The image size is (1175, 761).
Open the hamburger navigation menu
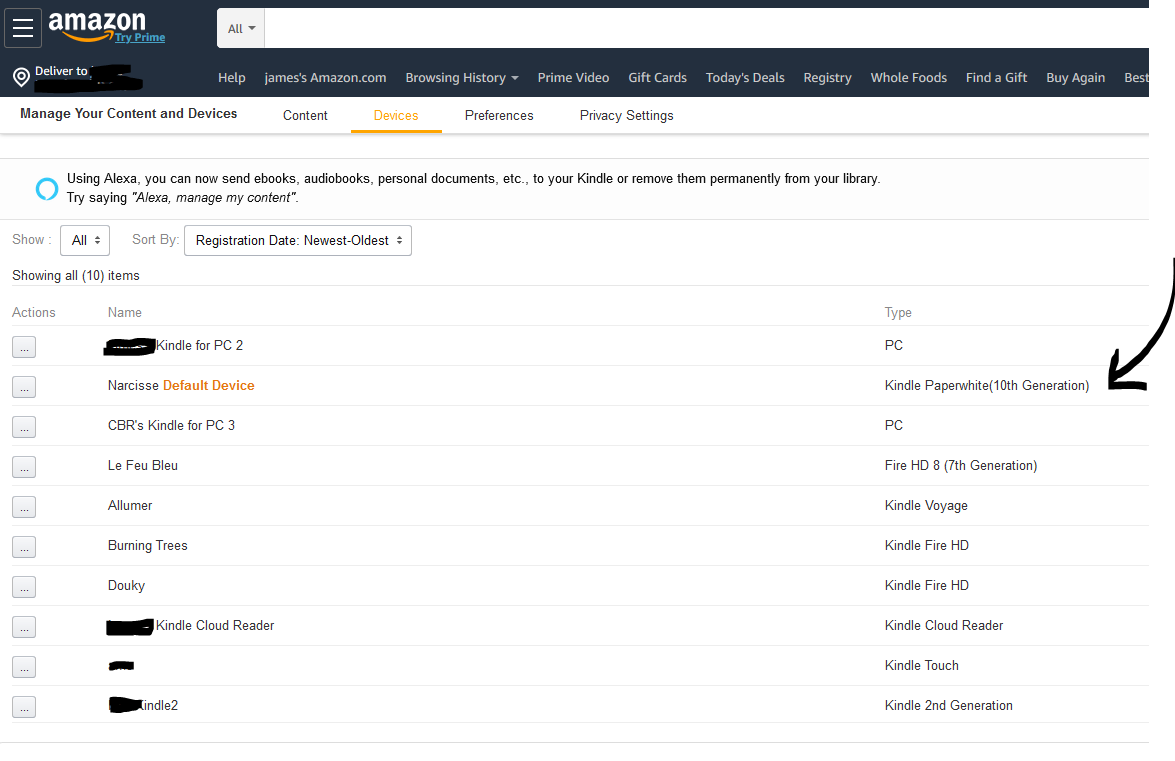[x=23, y=28]
